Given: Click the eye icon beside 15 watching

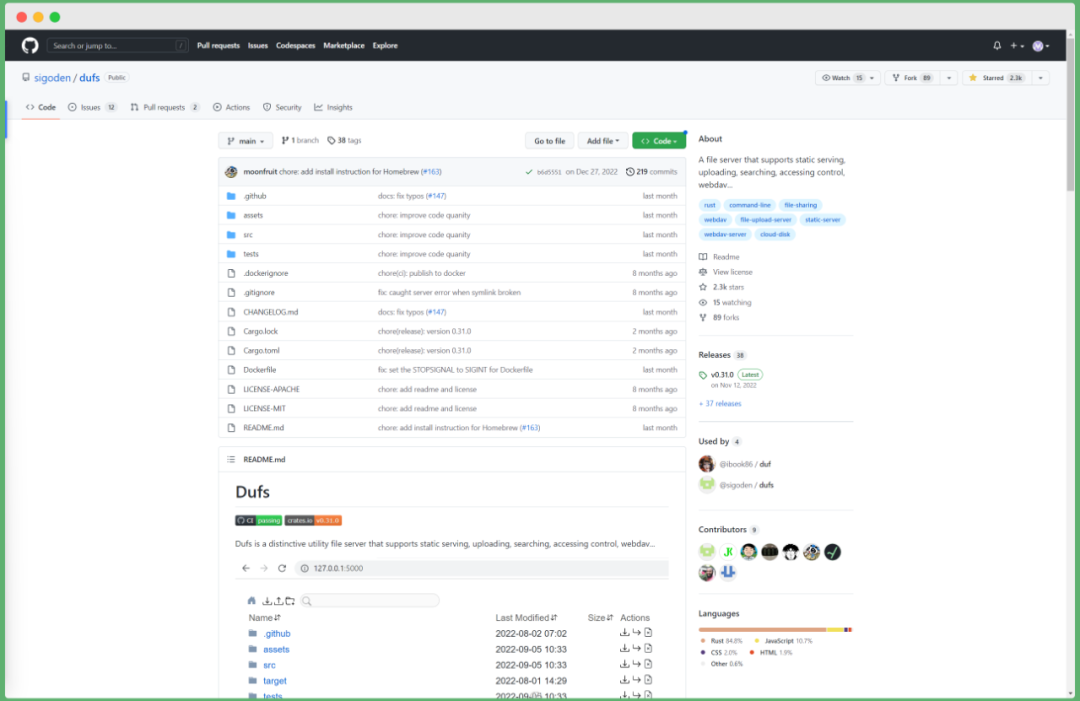Looking at the screenshot, I should point(703,302).
